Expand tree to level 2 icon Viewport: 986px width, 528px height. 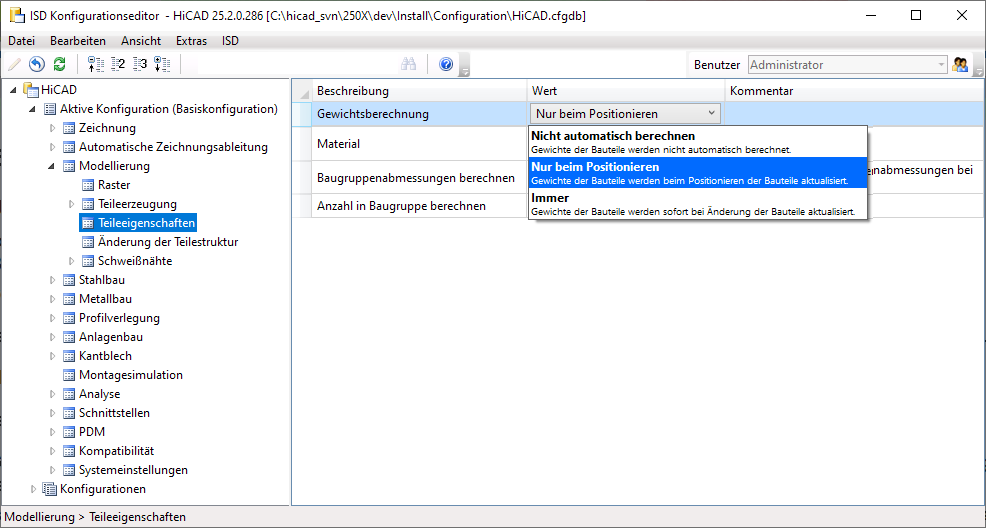118,64
